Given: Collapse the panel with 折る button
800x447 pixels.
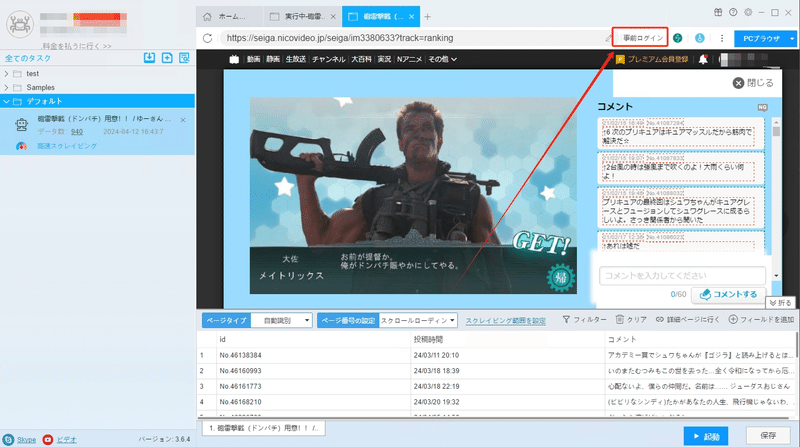Looking at the screenshot, I should click(780, 303).
